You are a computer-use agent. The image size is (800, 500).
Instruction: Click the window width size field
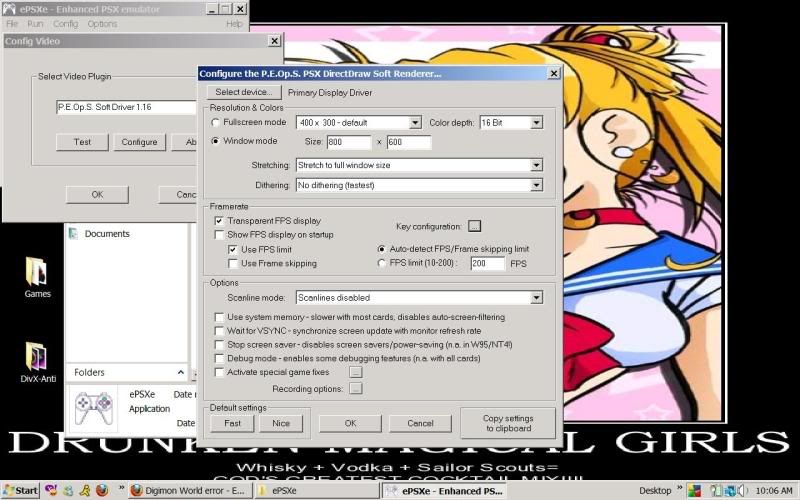click(x=349, y=142)
